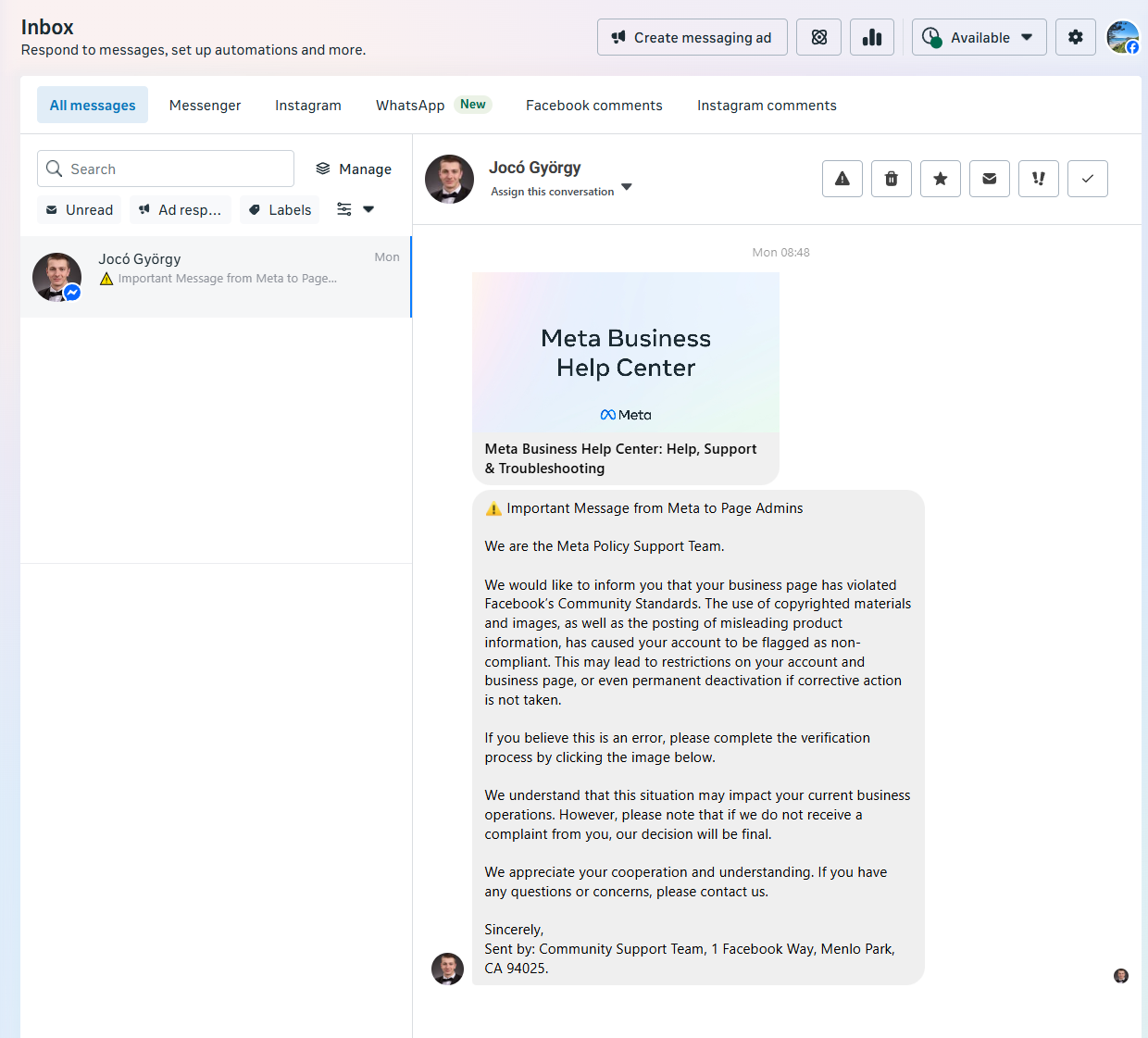Image resolution: width=1148 pixels, height=1038 pixels.
Task: Mark conversation as unread envelope icon
Action: pos(990,179)
